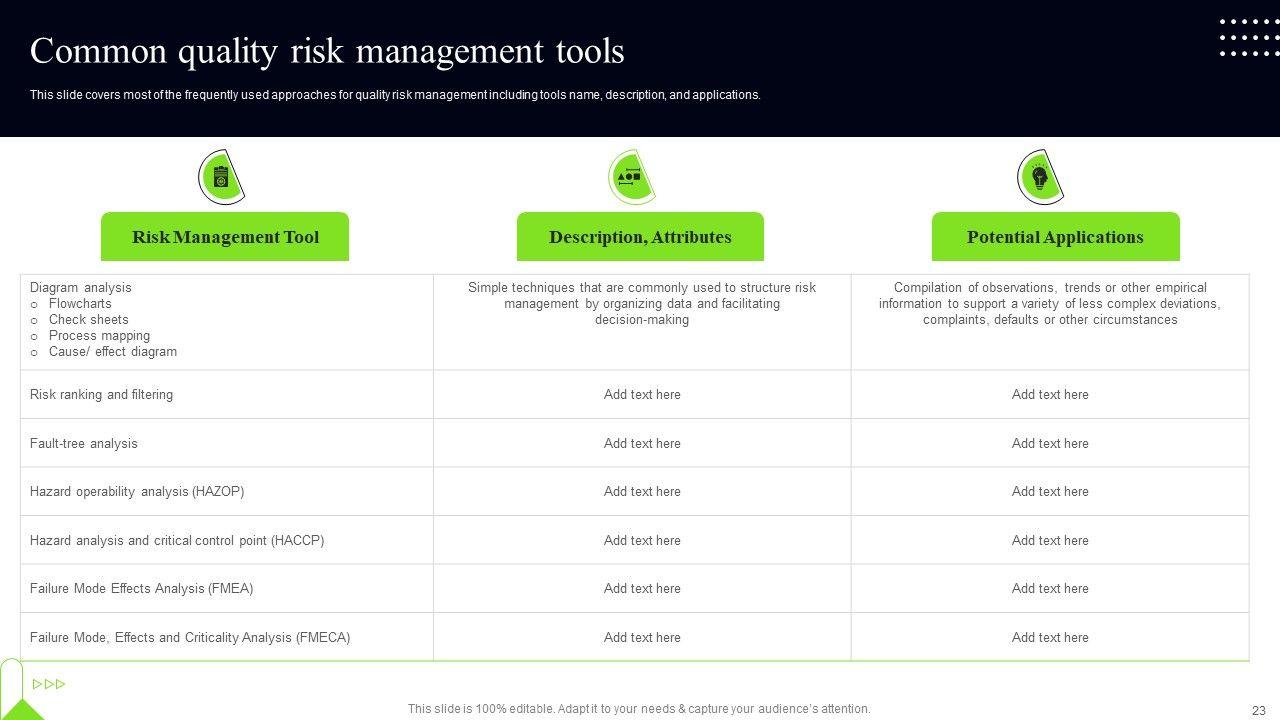The height and width of the screenshot is (720, 1280).
Task: Click the slide subtitle description text
Action: pyautogui.click(x=395, y=95)
